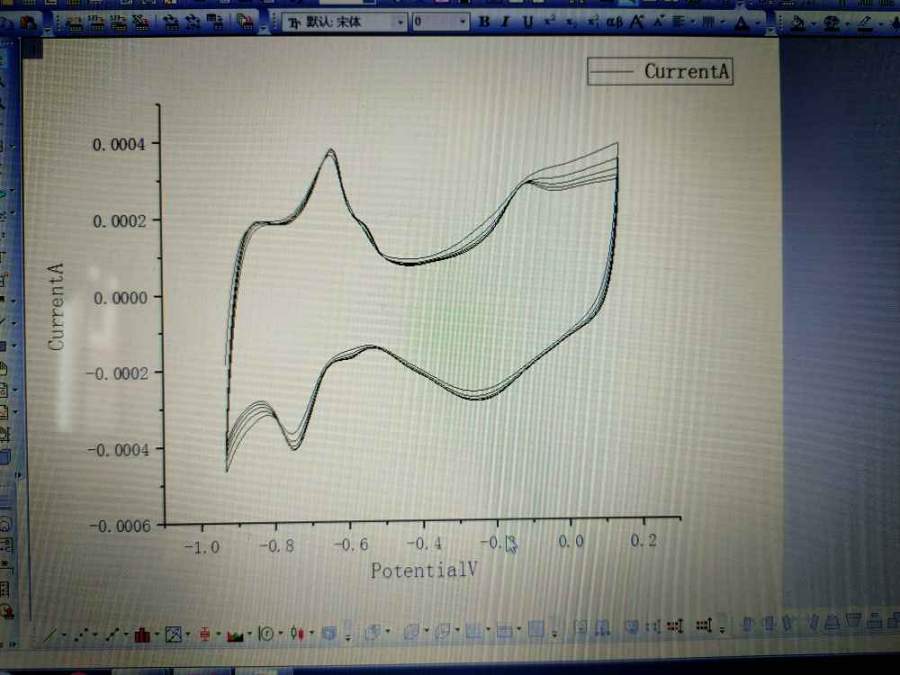The width and height of the screenshot is (900, 675).
Task: Toggle italic formatting (I)
Action: (x=506, y=22)
